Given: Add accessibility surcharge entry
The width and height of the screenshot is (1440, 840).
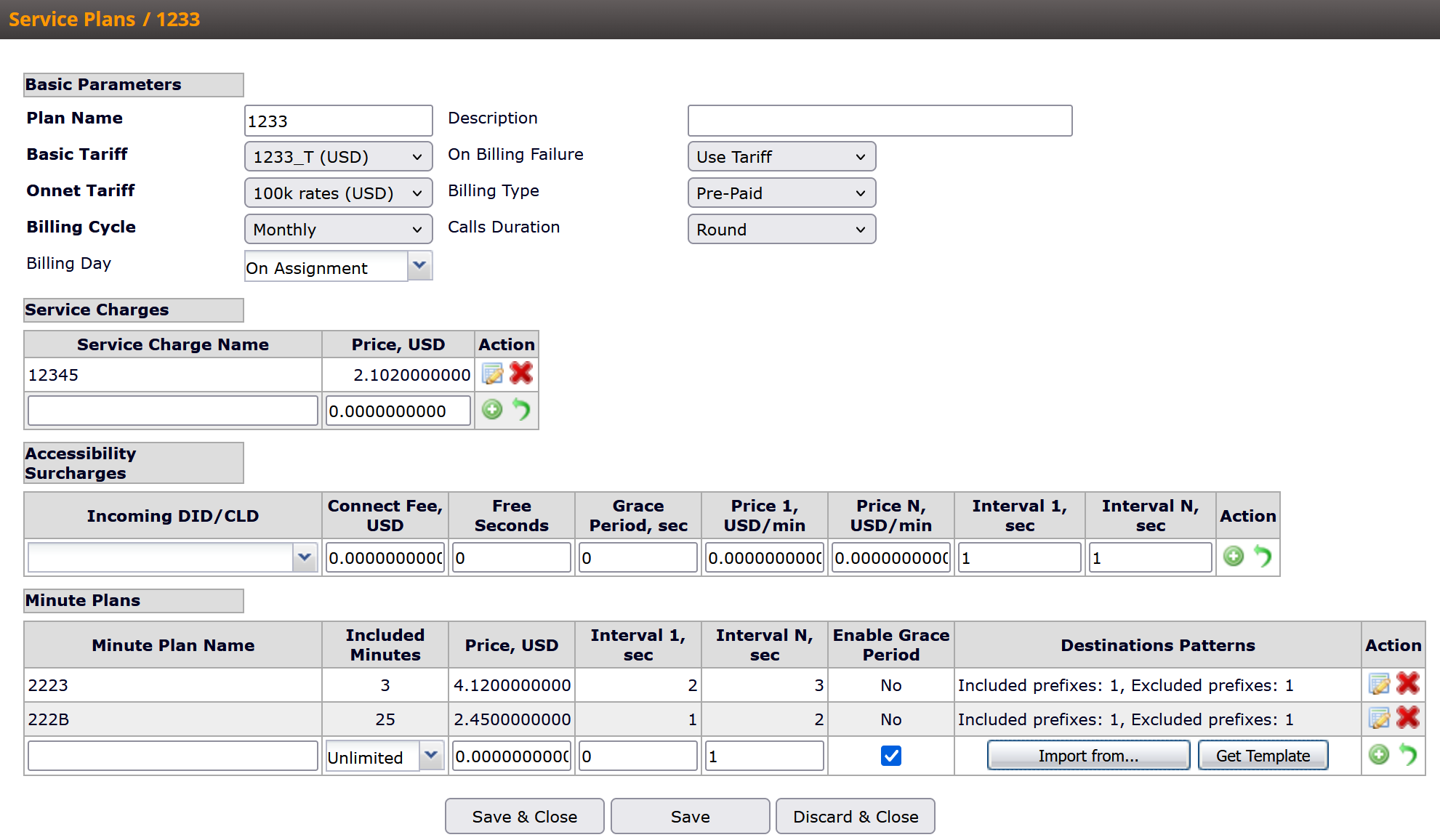Looking at the screenshot, I should click(x=1234, y=557).
